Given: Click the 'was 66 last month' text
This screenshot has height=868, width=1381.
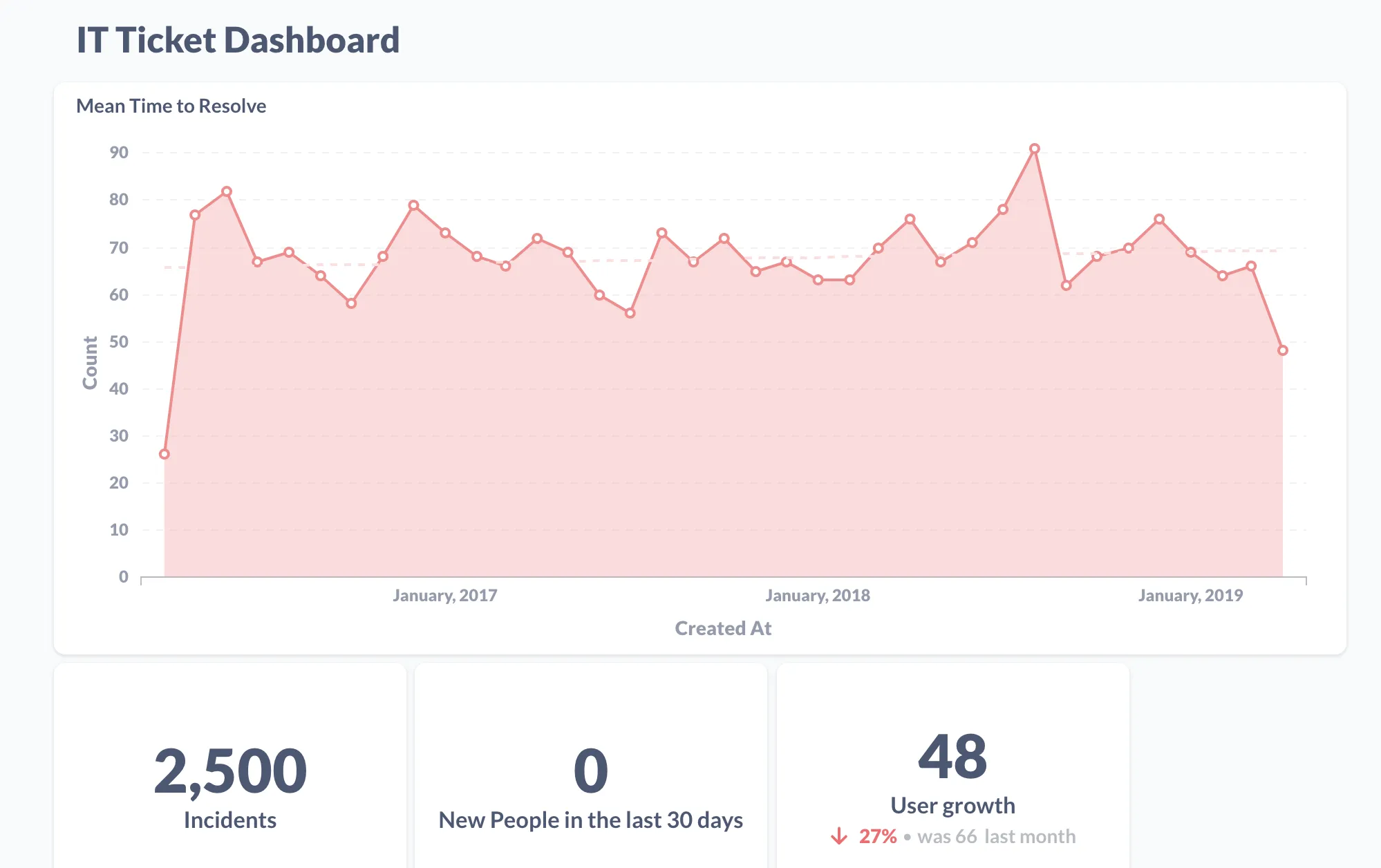Looking at the screenshot, I should tap(997, 836).
